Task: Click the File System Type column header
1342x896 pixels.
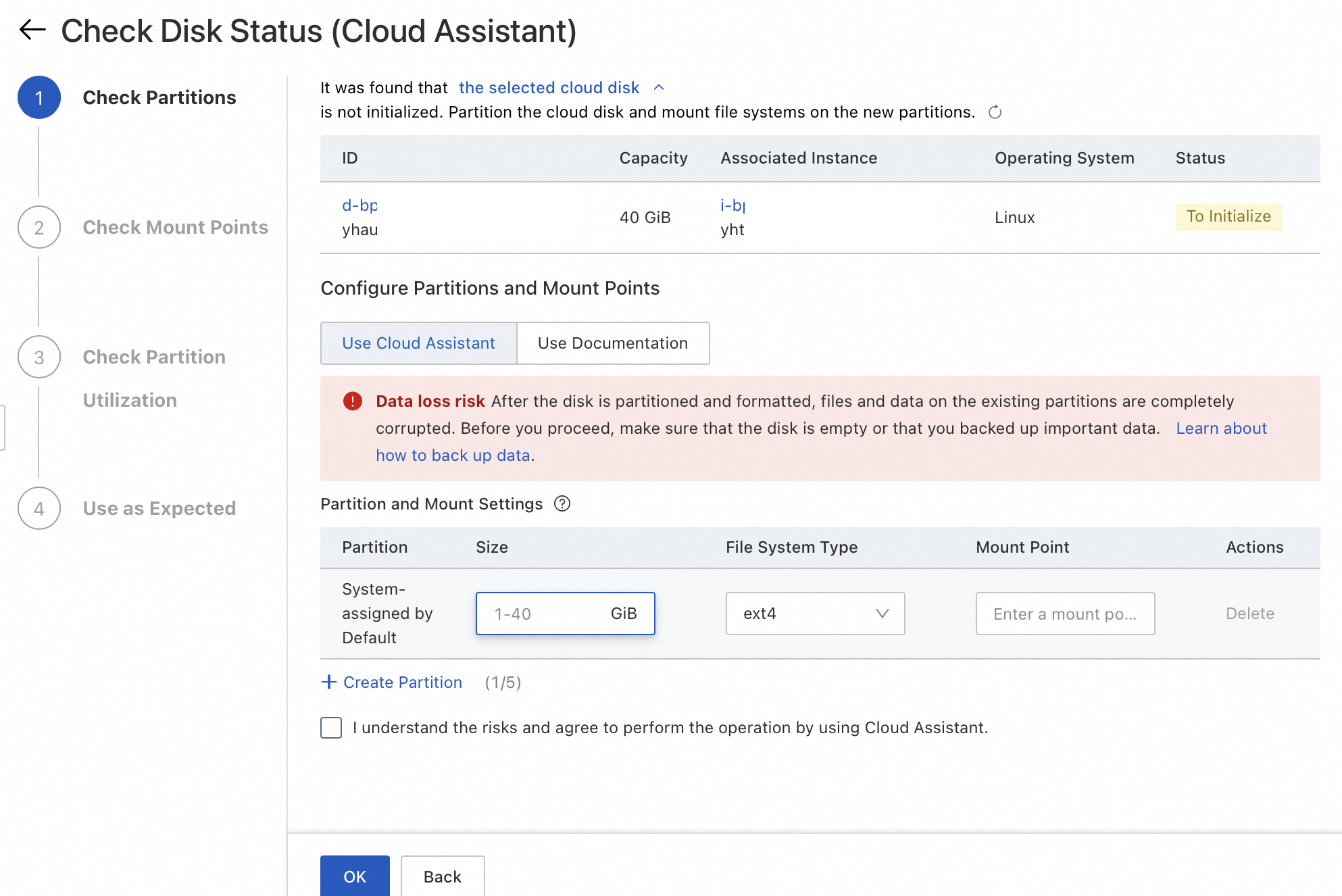Action: coord(792,547)
